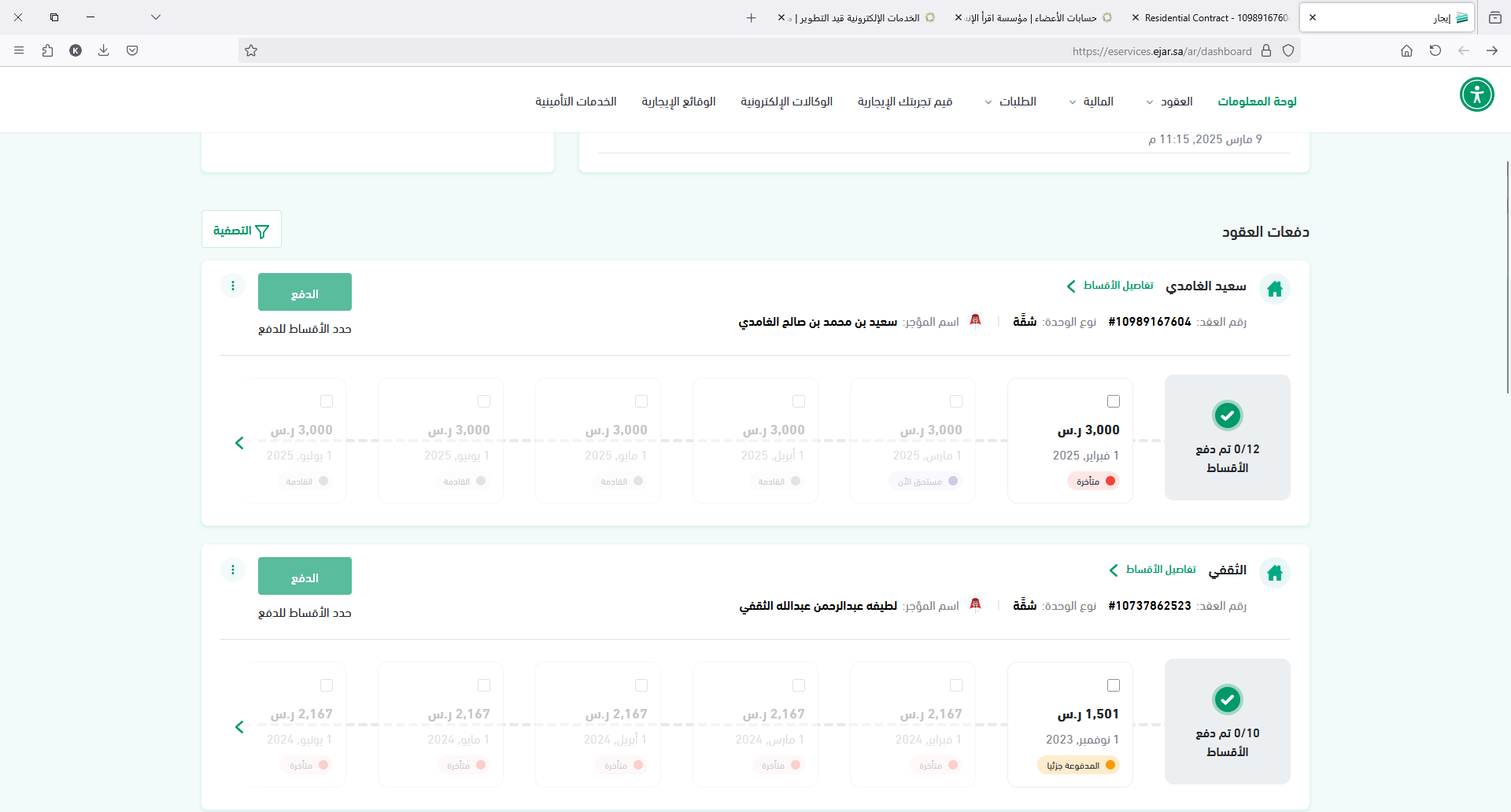Open the التصفية filter button

242,230
